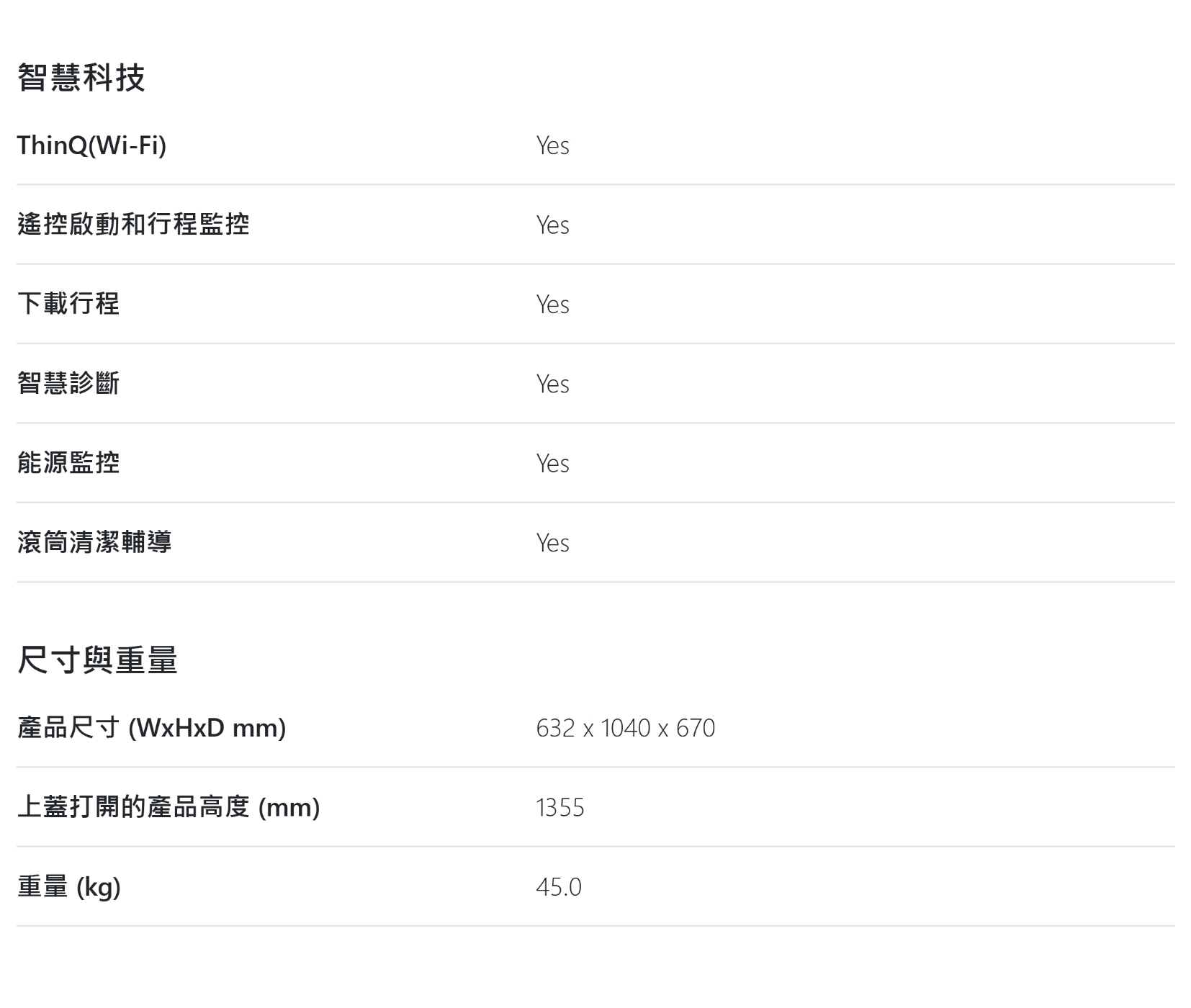1191x1008 pixels.
Task: Click the Yes value for 遙控啟動和行程監控
Action: (x=552, y=225)
